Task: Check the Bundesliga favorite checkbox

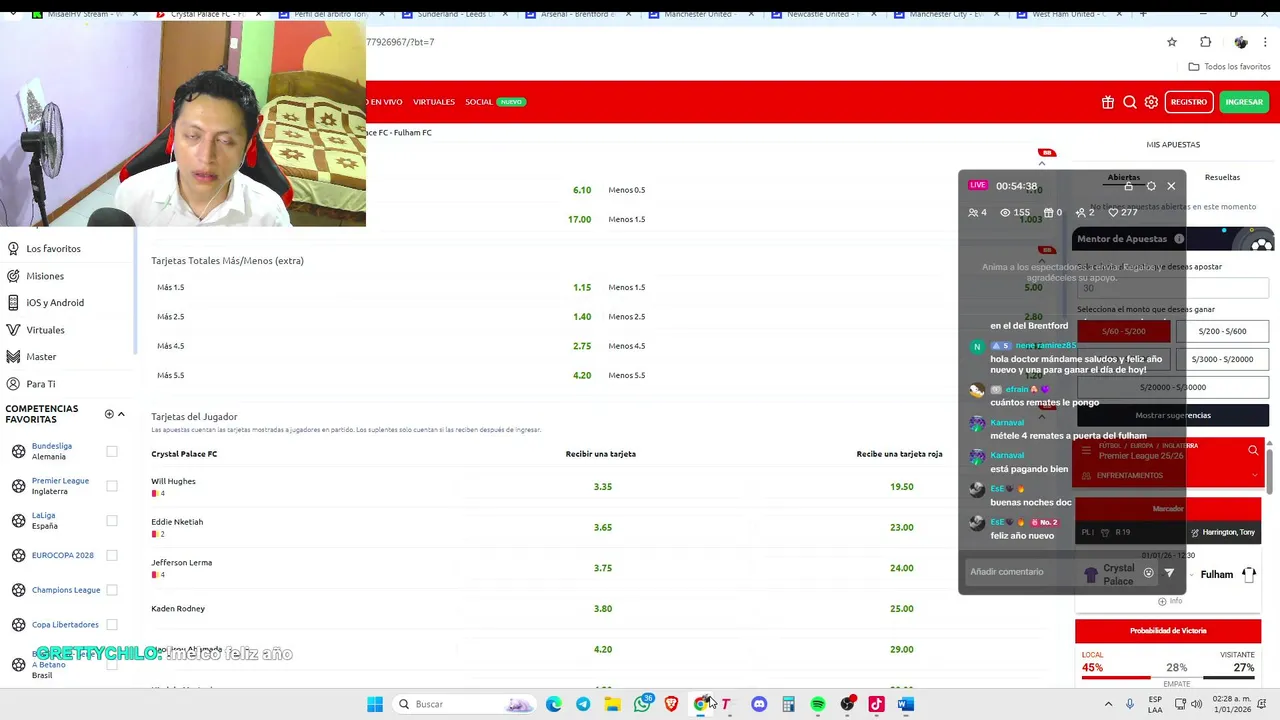Action: (112, 451)
